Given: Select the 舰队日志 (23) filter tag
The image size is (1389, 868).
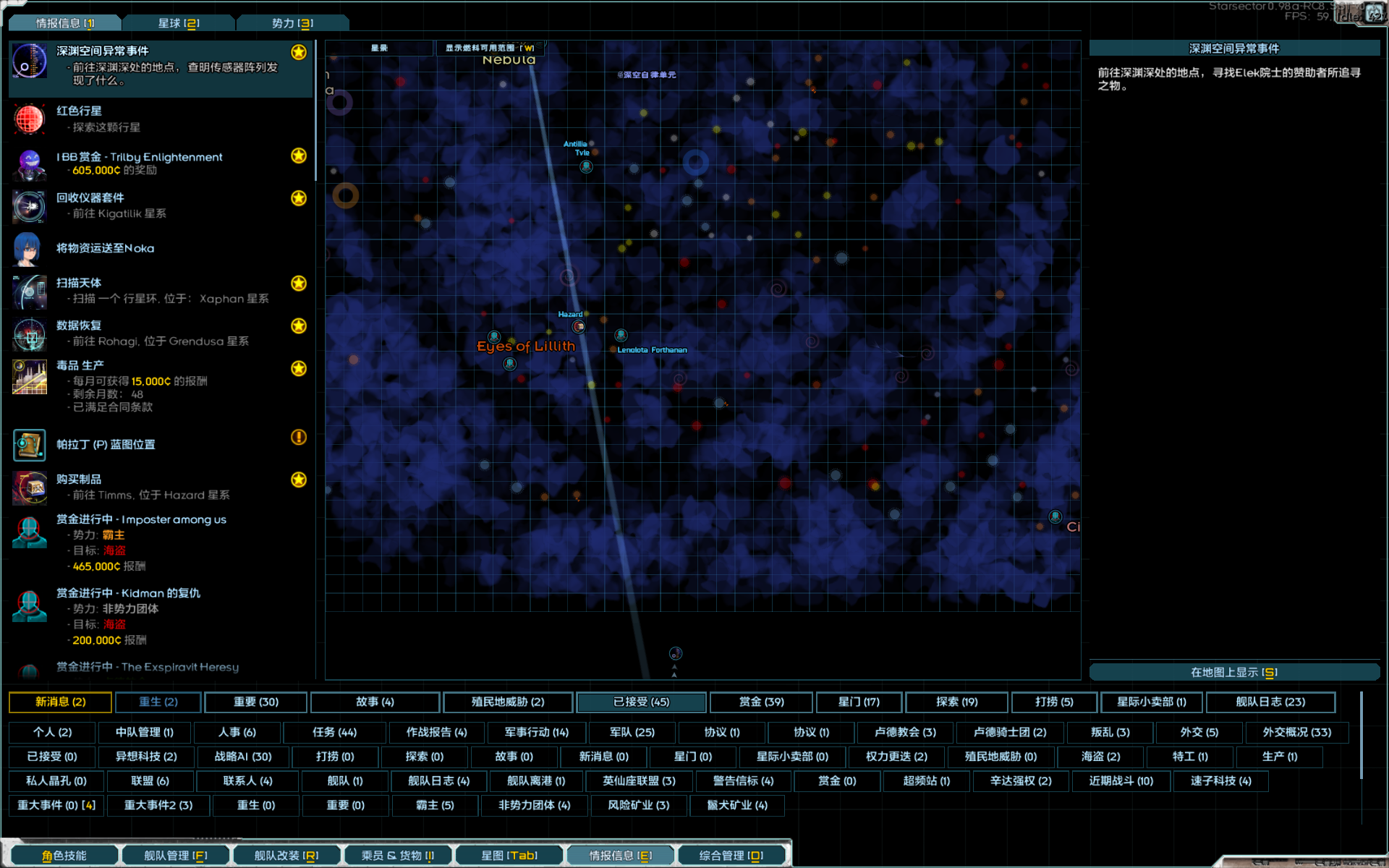Looking at the screenshot, I should point(1270,702).
